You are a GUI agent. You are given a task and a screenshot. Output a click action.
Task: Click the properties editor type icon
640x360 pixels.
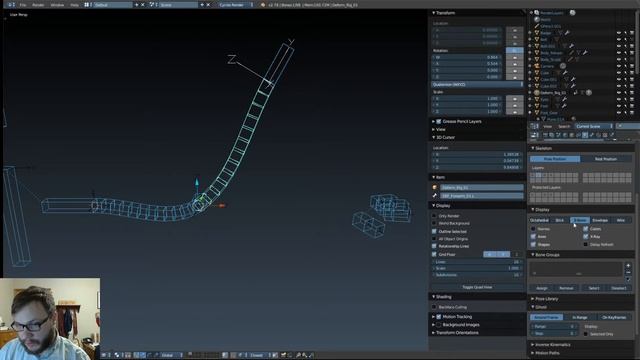[x=535, y=135]
